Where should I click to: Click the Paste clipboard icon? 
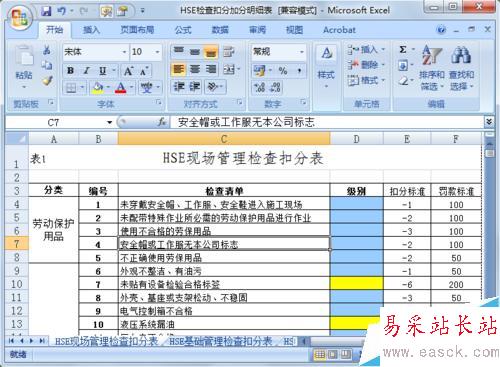click(24, 55)
